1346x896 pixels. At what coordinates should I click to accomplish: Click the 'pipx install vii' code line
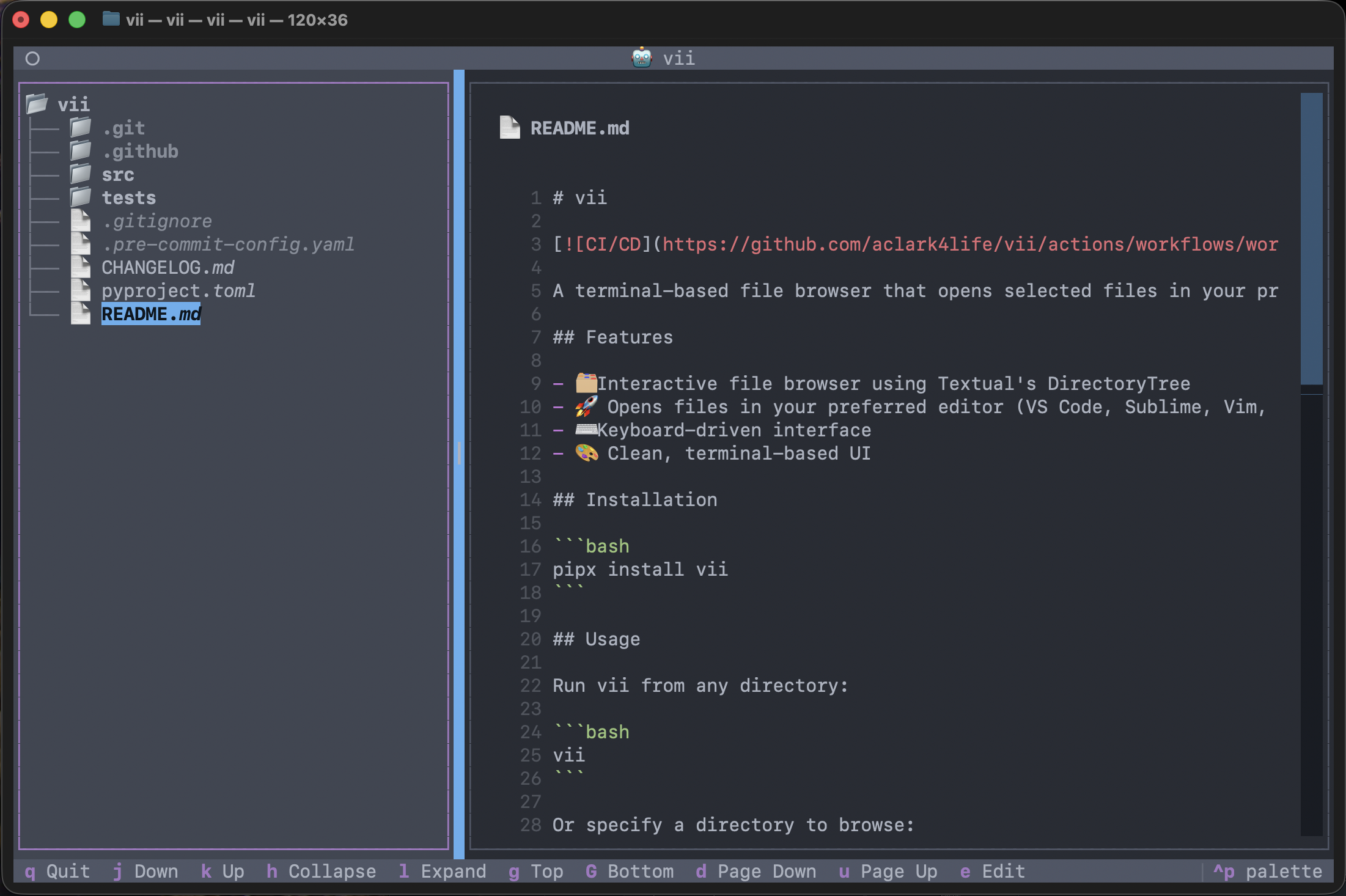[x=640, y=569]
